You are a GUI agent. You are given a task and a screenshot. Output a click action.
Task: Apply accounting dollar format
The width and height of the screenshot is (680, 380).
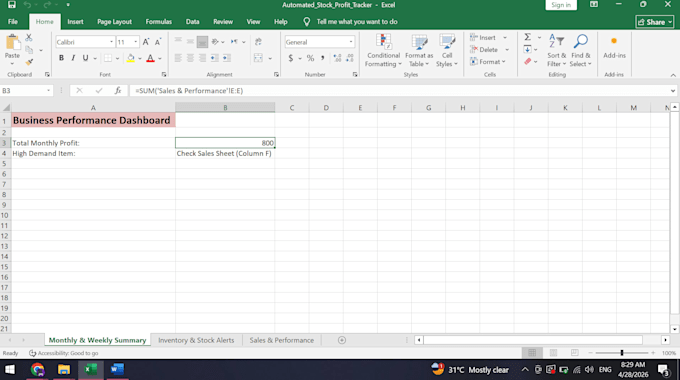point(291,58)
